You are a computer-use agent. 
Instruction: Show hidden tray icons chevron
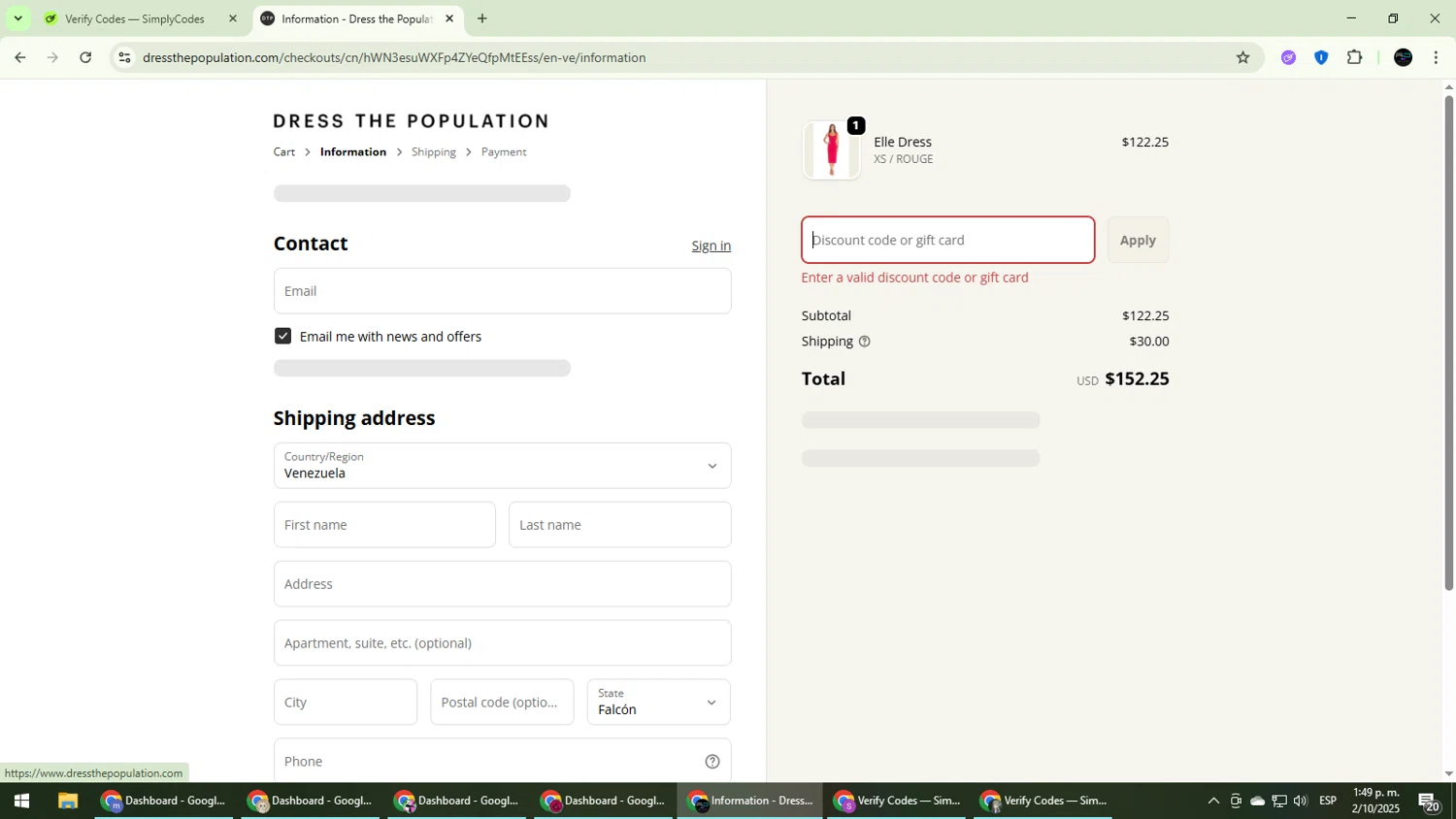[x=1213, y=802]
